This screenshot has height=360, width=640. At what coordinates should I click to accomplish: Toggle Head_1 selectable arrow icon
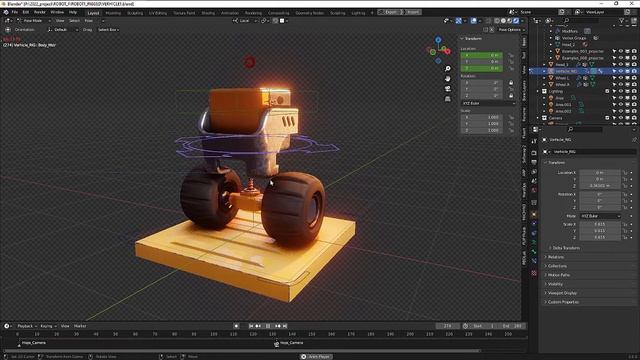tap(614, 64)
